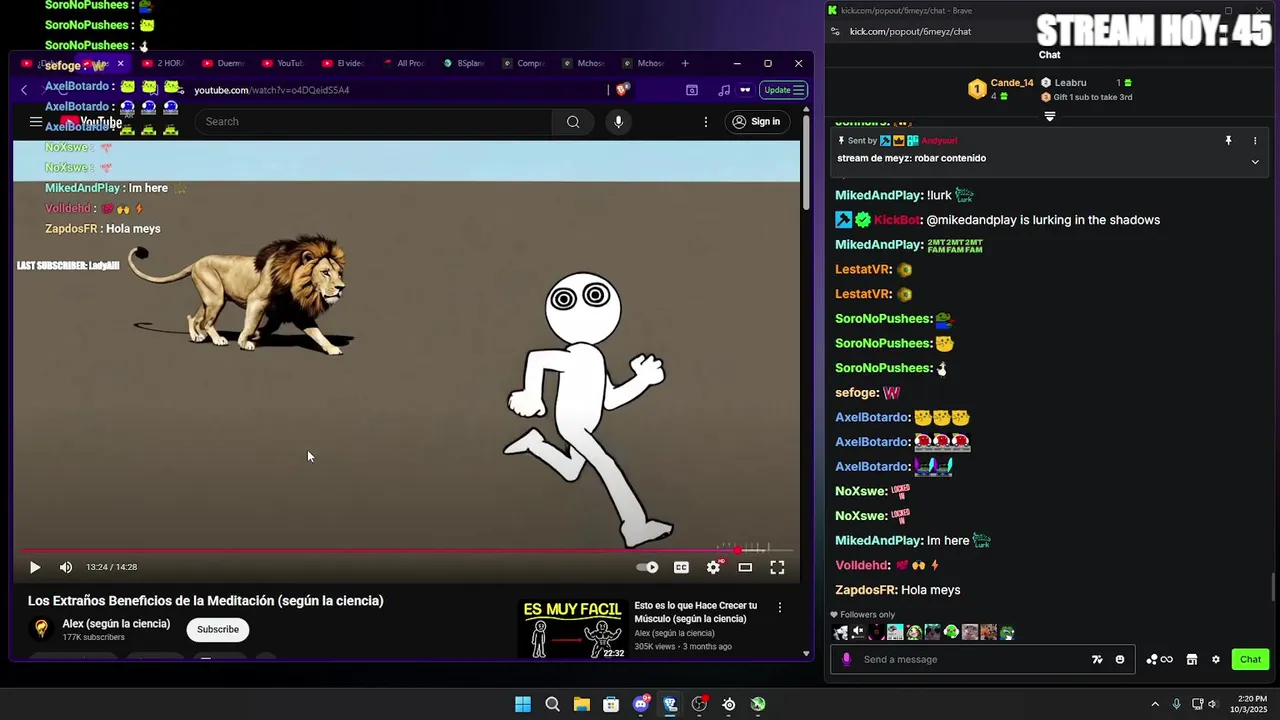Click the purple microphone icon in chat box
The height and width of the screenshot is (720, 1280).
tap(847, 659)
